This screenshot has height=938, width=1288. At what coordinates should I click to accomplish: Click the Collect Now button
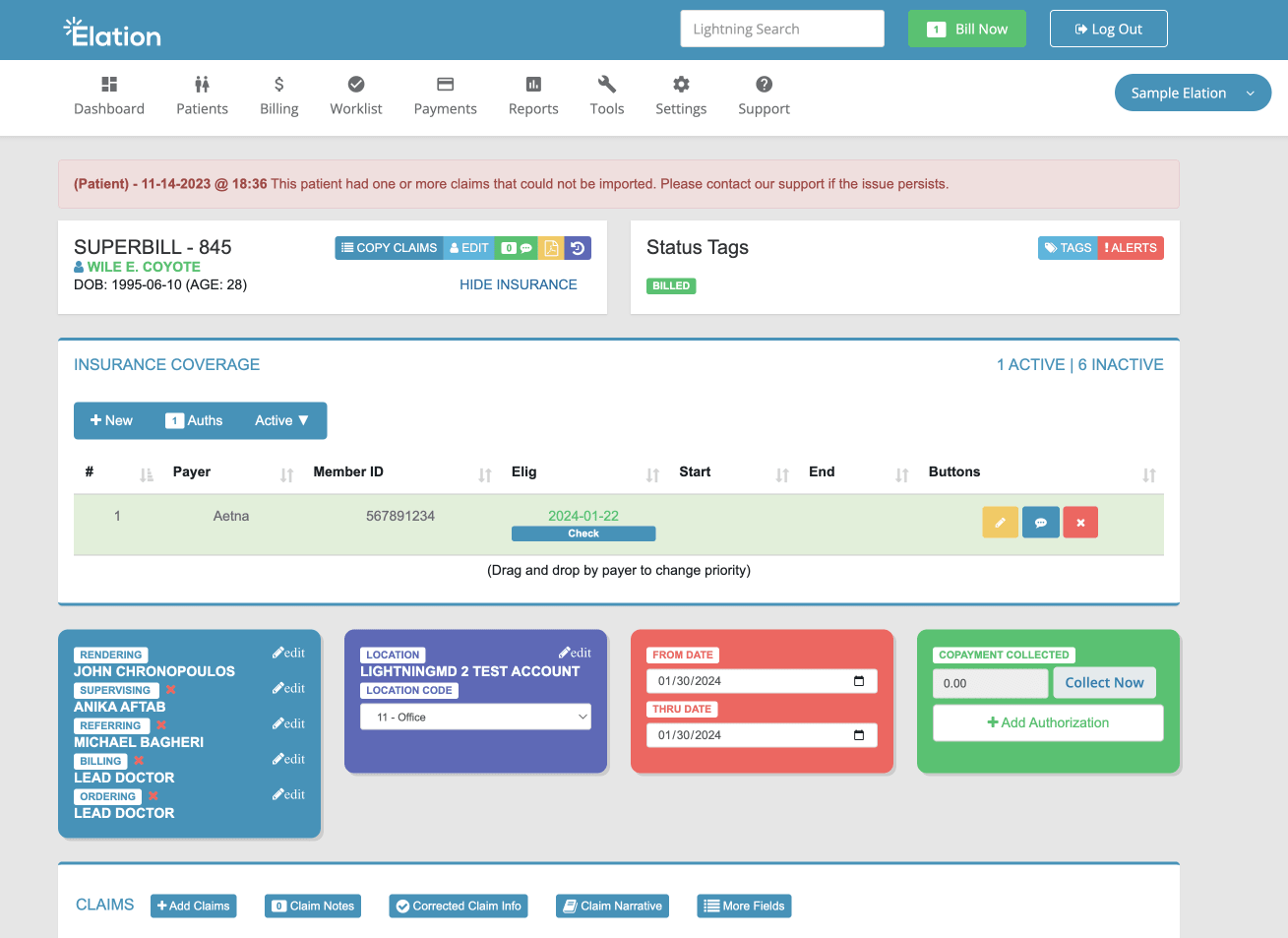[x=1104, y=682]
